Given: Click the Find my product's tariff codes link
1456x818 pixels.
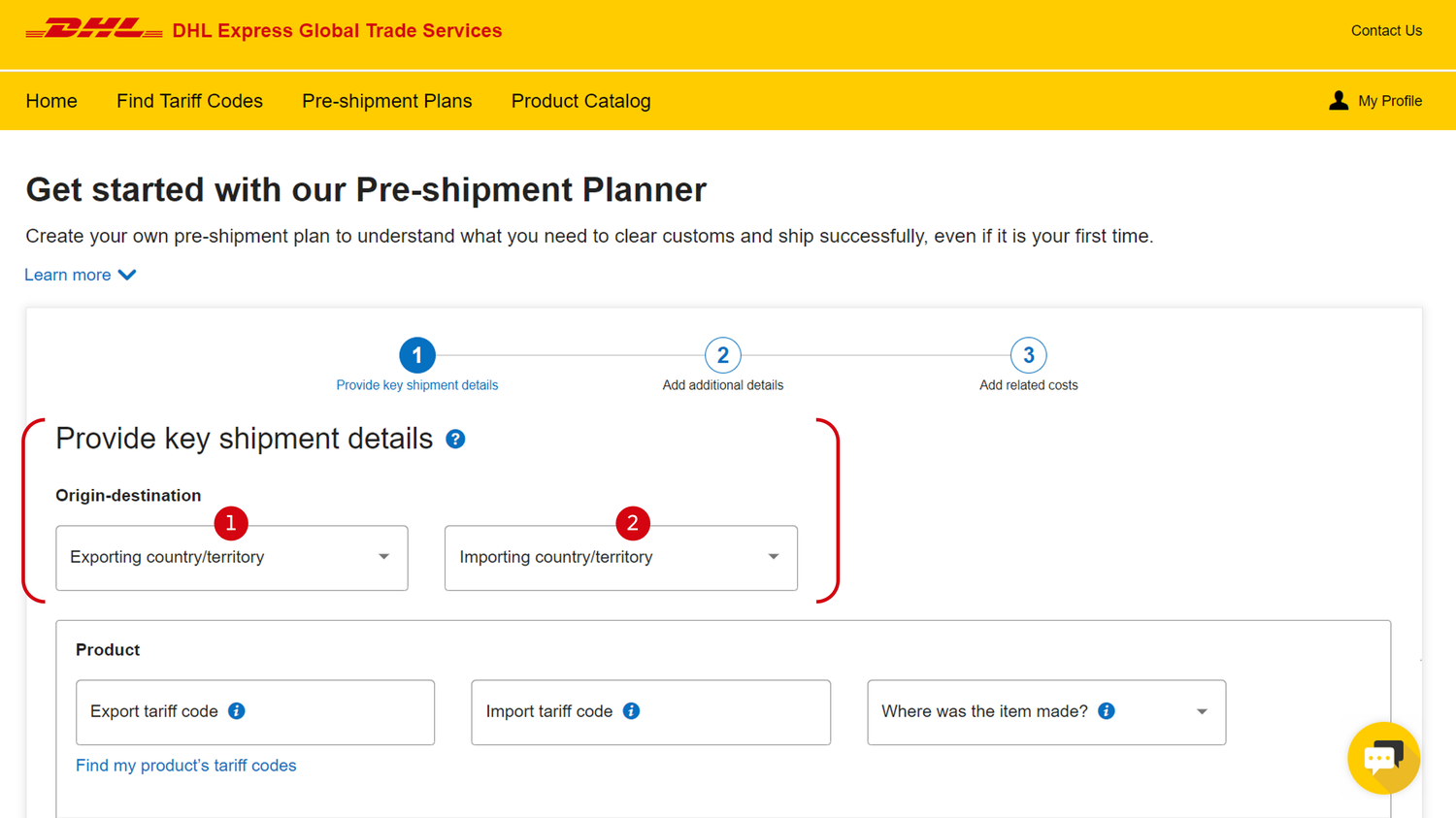Looking at the screenshot, I should (x=185, y=766).
